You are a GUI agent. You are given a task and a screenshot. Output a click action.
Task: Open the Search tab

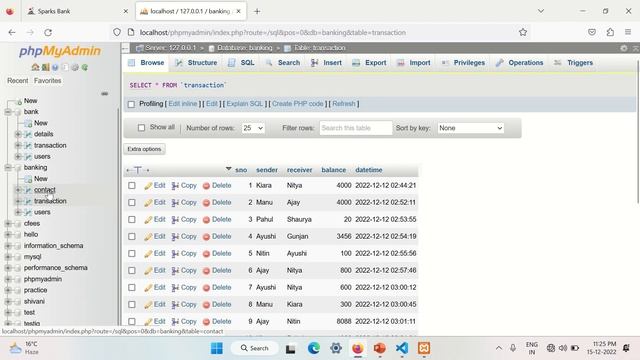click(x=283, y=63)
